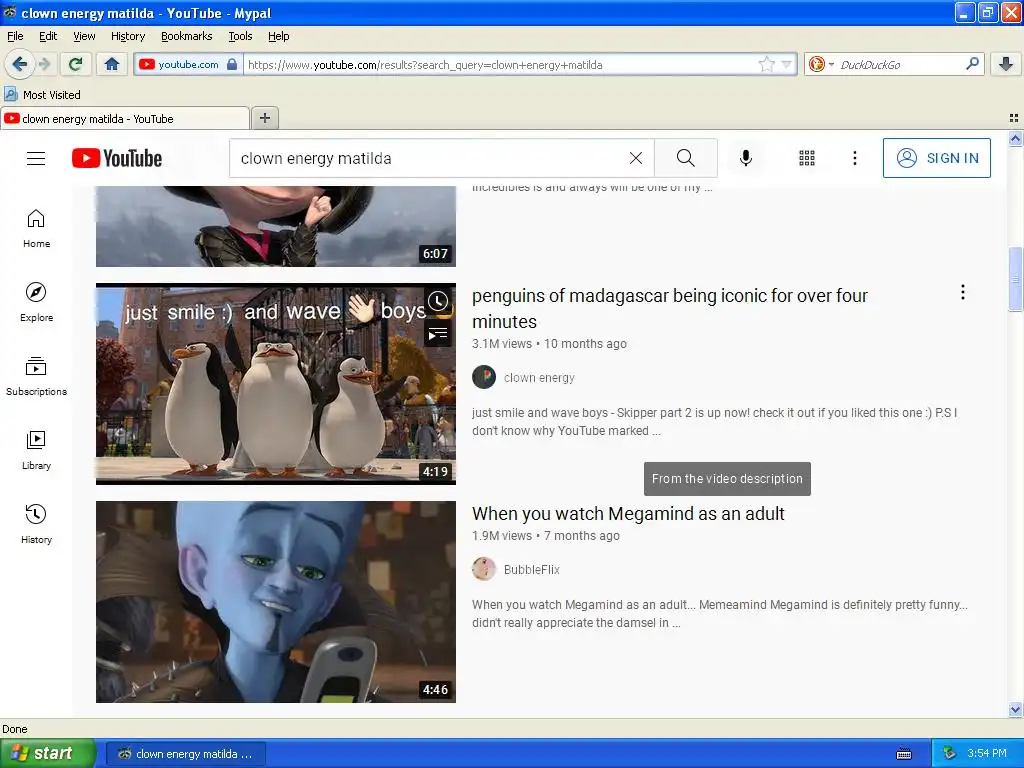Click the BubbleFlix channel avatar
The width and height of the screenshot is (1024, 768).
[x=484, y=569]
